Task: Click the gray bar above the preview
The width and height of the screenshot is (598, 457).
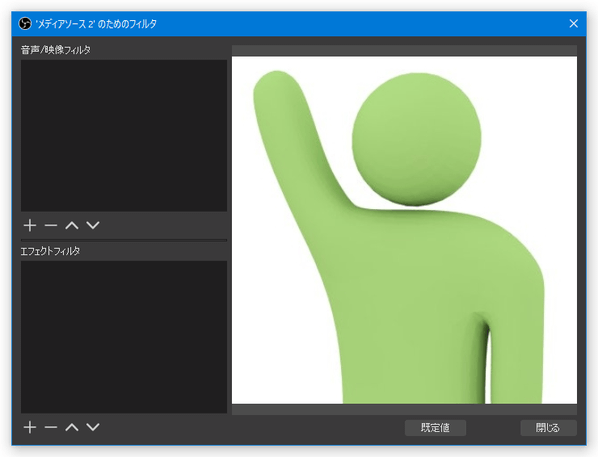Action: pos(404,50)
